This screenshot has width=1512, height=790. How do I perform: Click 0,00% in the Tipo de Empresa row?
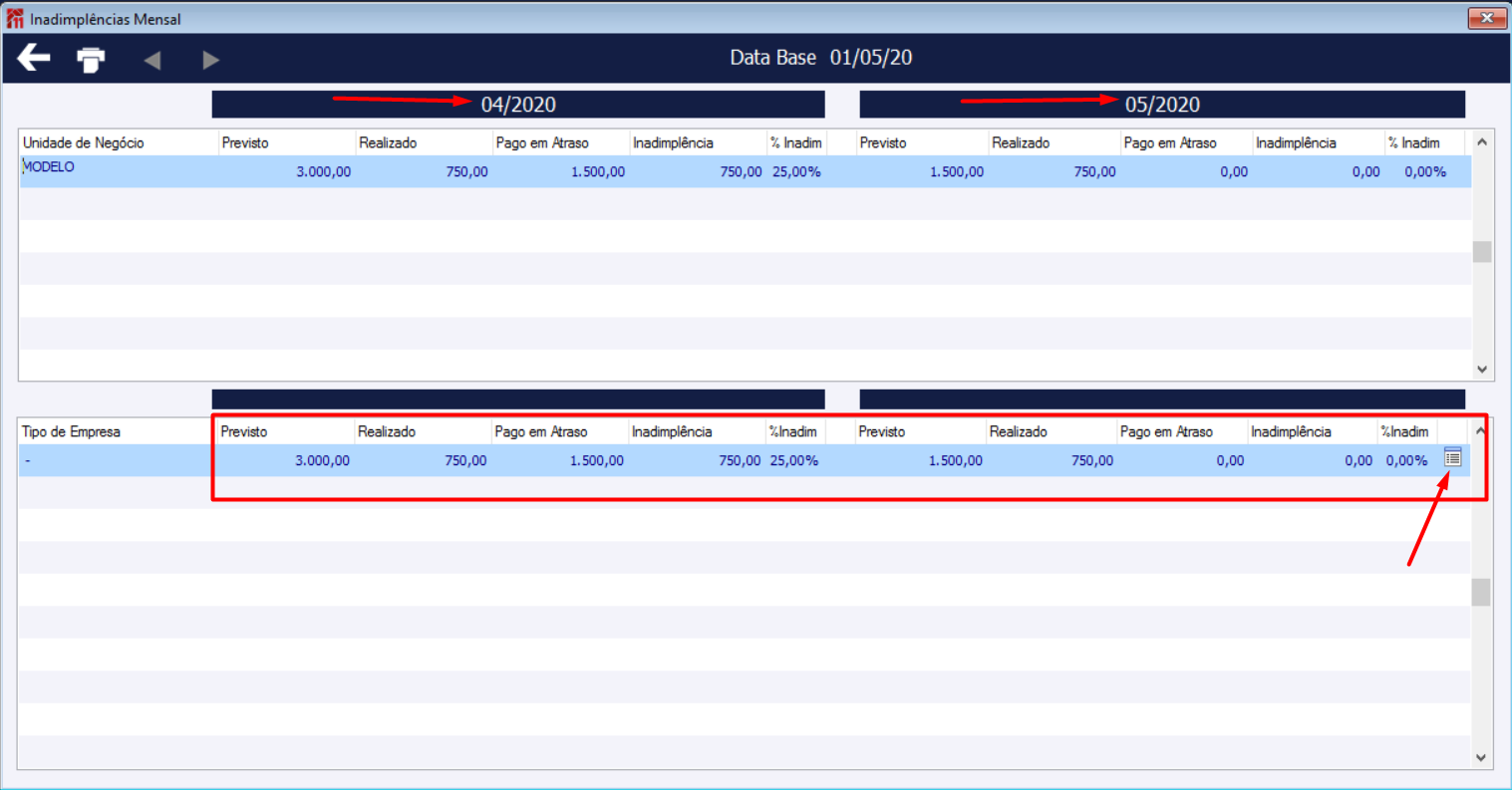point(1407,460)
